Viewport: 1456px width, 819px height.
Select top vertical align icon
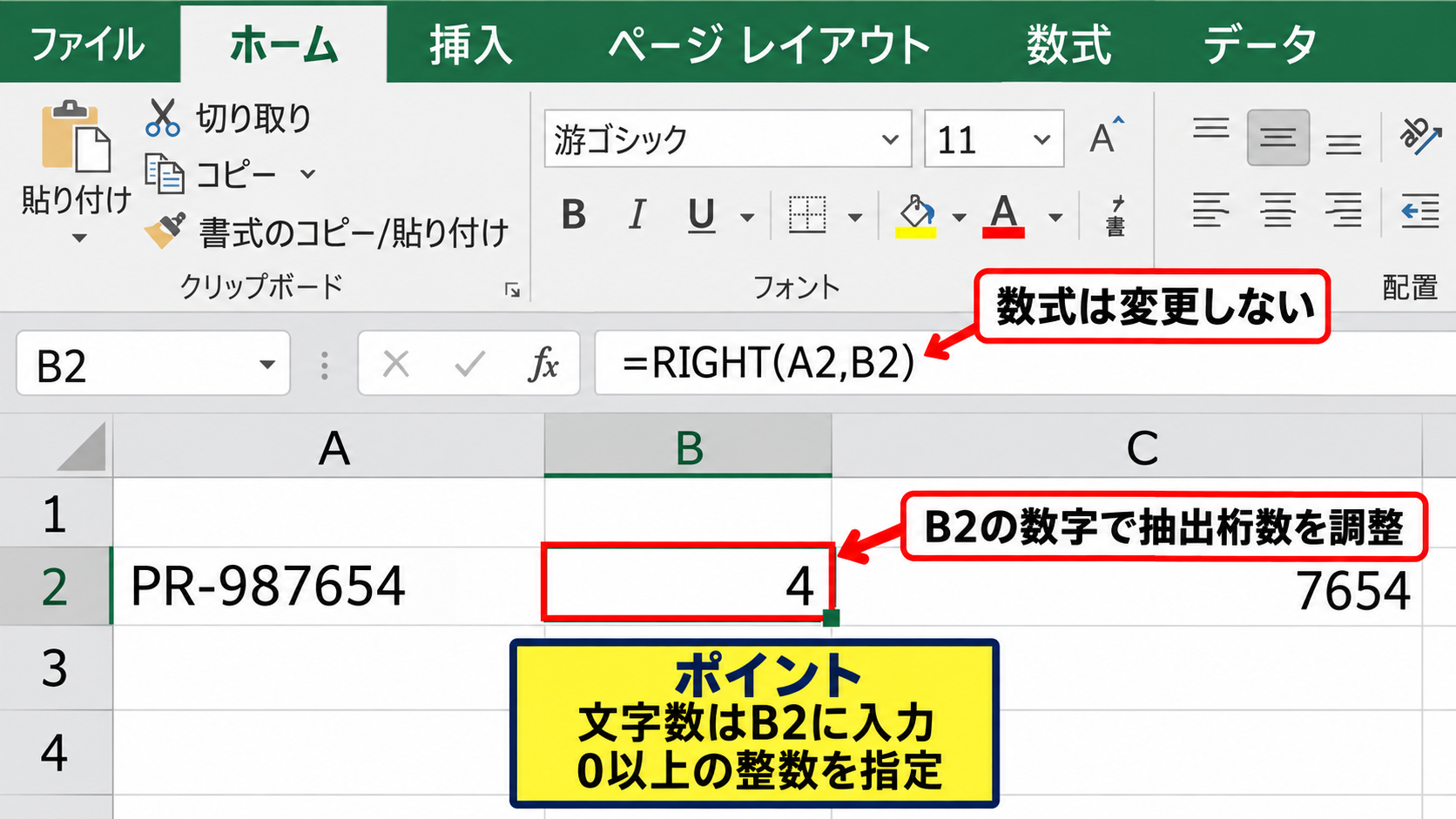click(1210, 130)
